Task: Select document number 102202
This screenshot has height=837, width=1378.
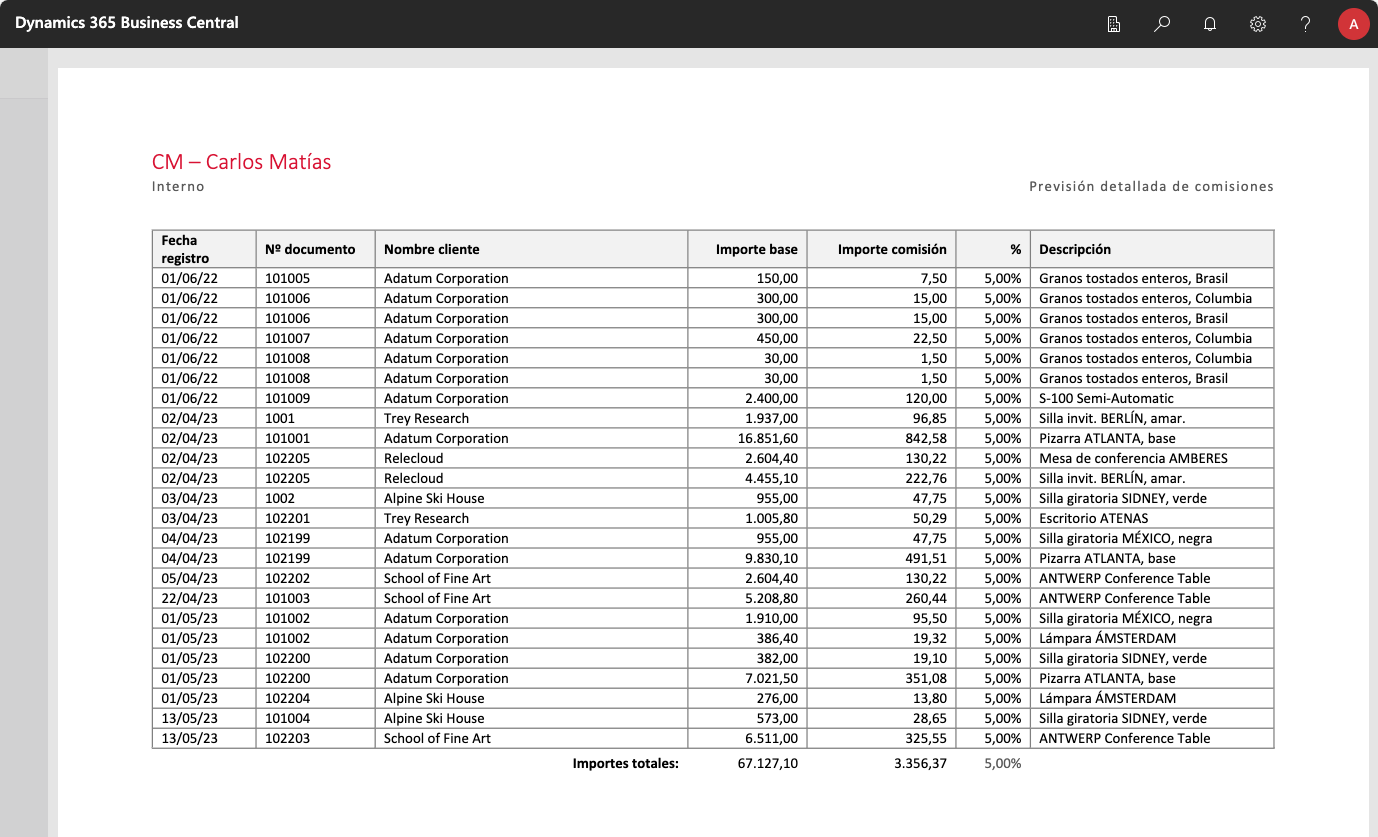Action: click(288, 578)
